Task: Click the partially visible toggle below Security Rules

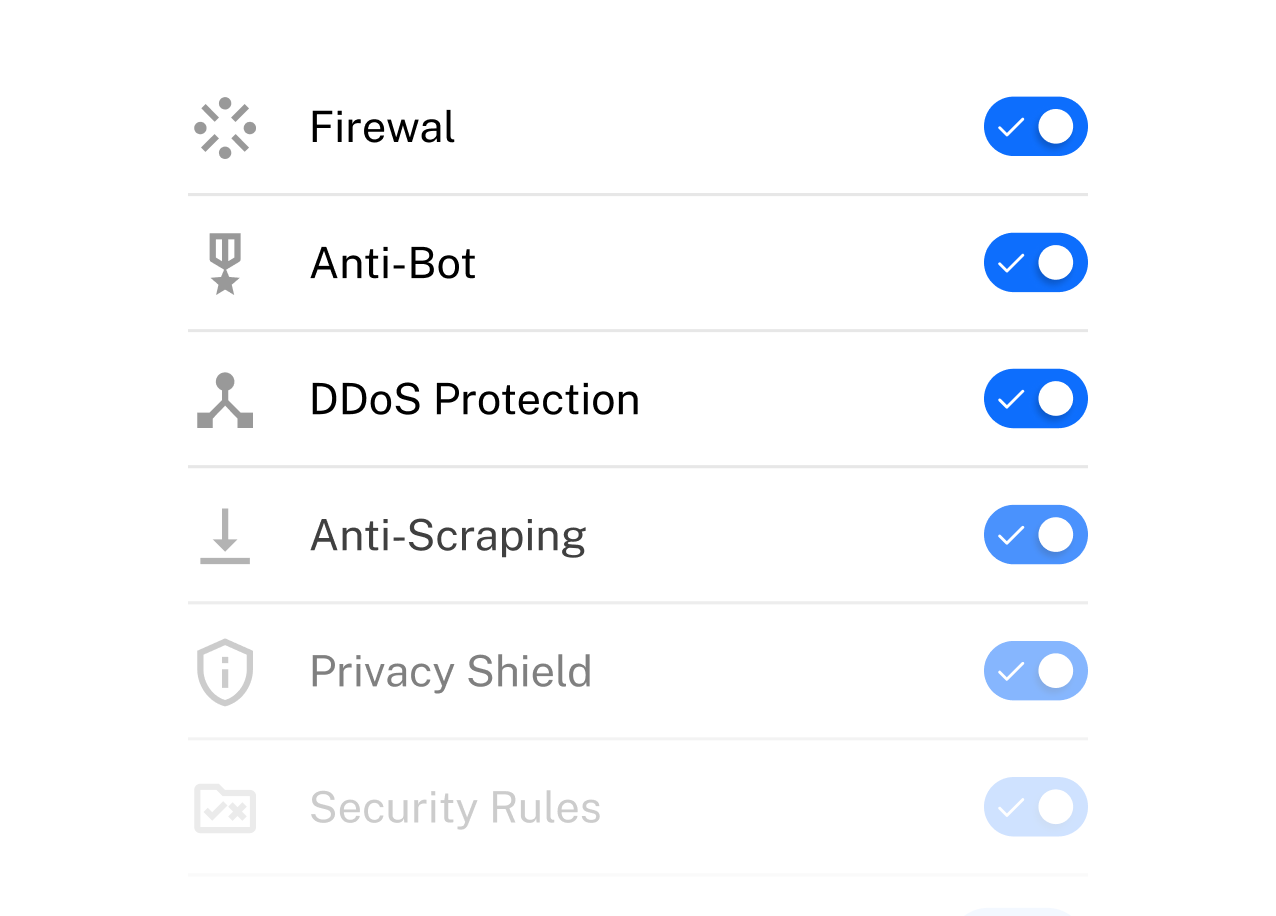Action: (x=1016, y=911)
